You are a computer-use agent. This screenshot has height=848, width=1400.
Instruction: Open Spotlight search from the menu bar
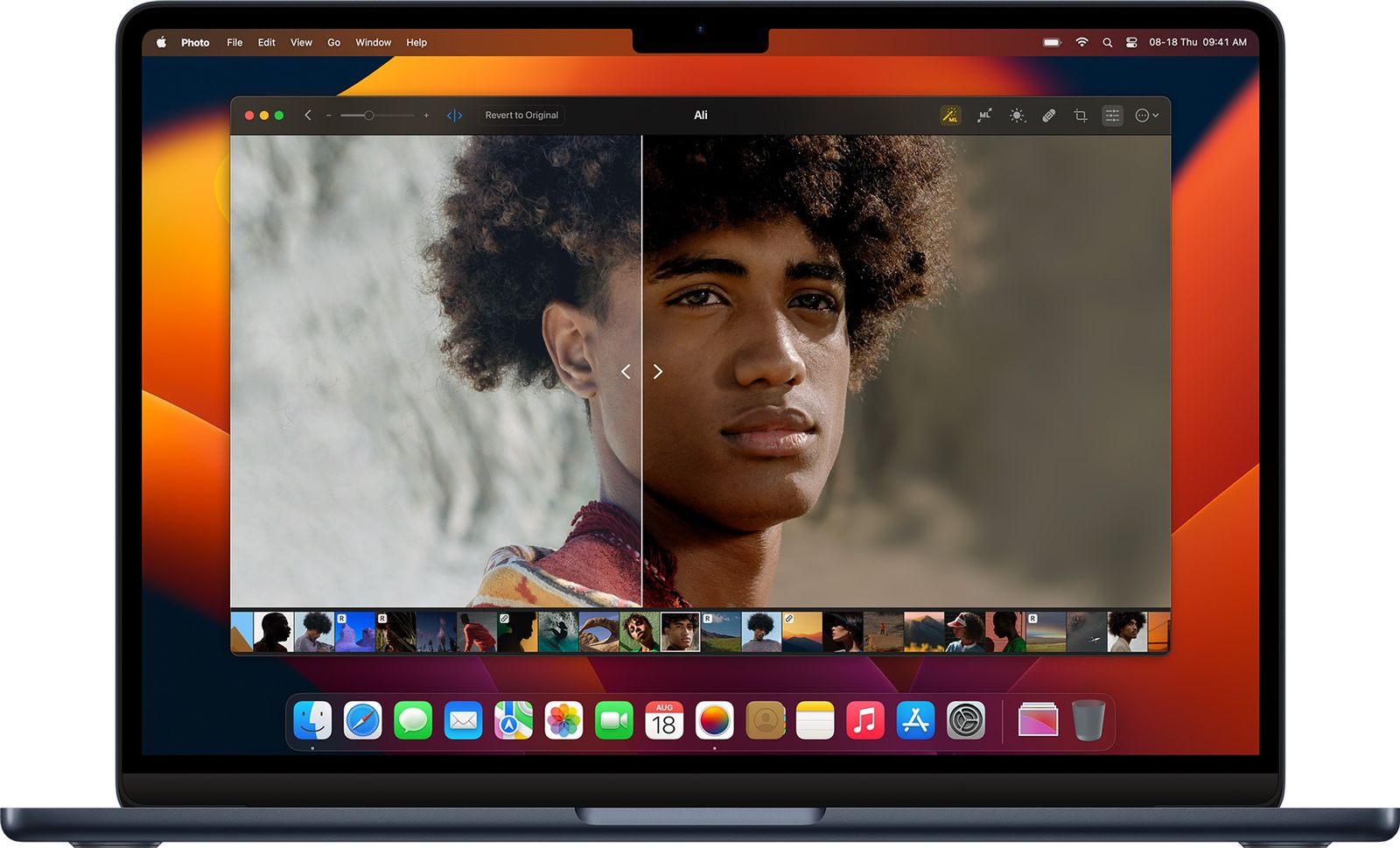[1108, 42]
